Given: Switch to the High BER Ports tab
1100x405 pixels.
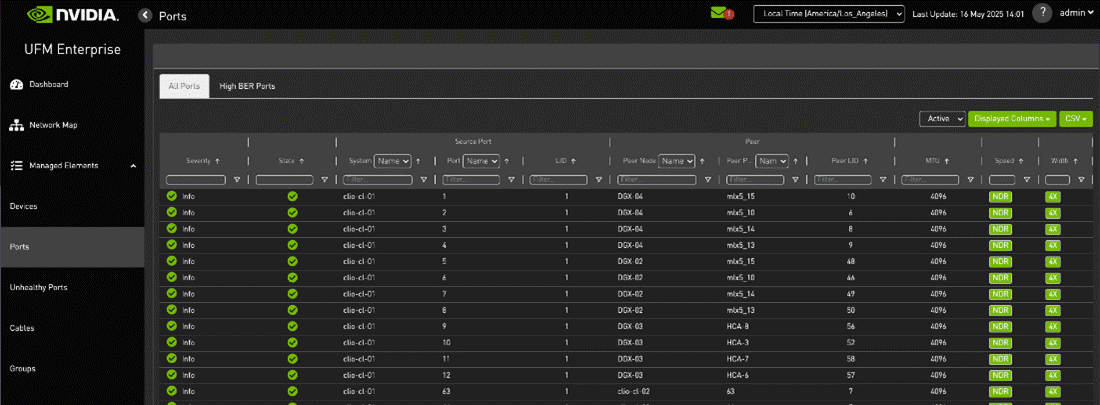Looking at the screenshot, I should coord(247,86).
